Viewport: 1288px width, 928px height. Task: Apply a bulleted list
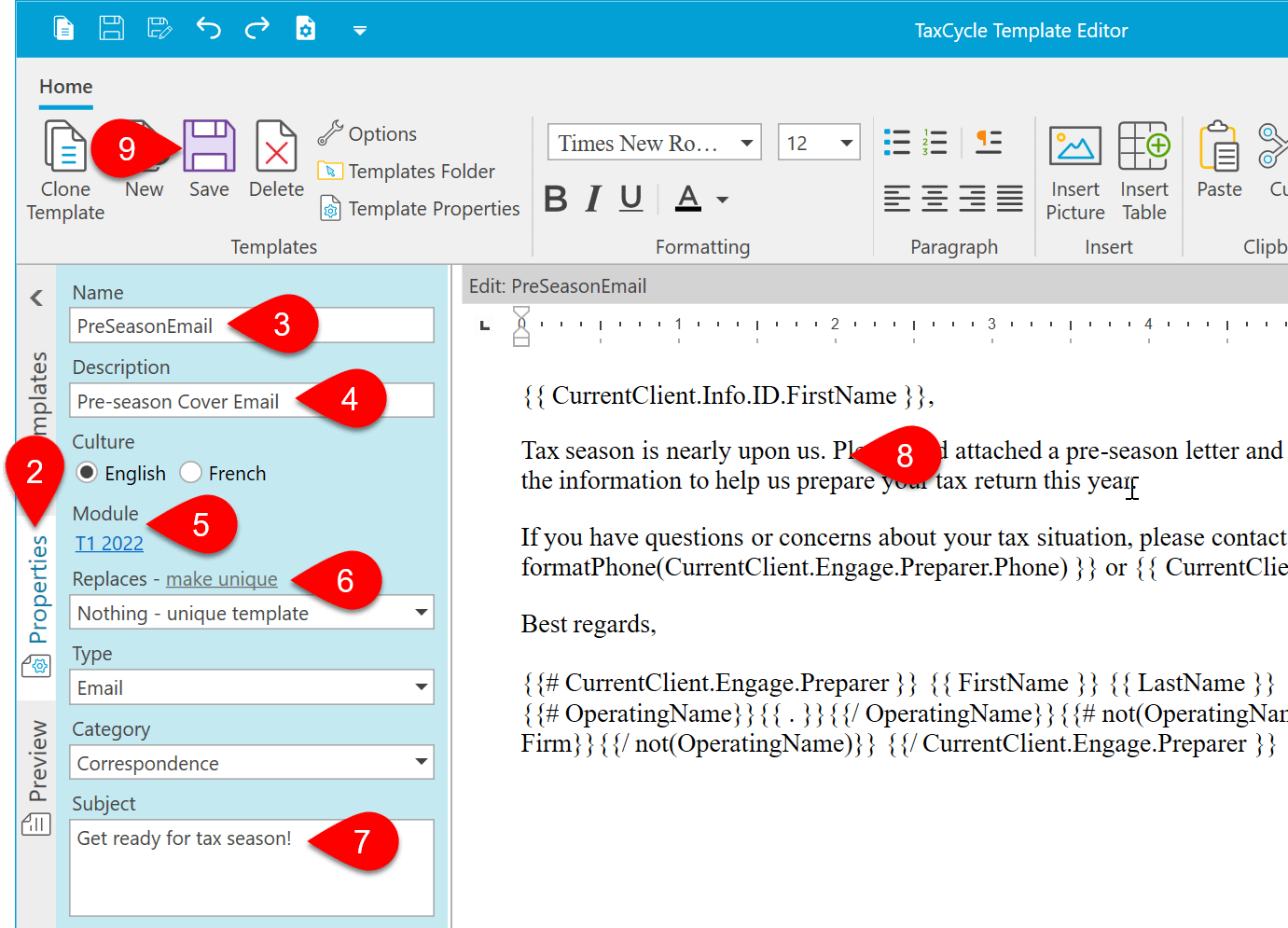tap(897, 142)
